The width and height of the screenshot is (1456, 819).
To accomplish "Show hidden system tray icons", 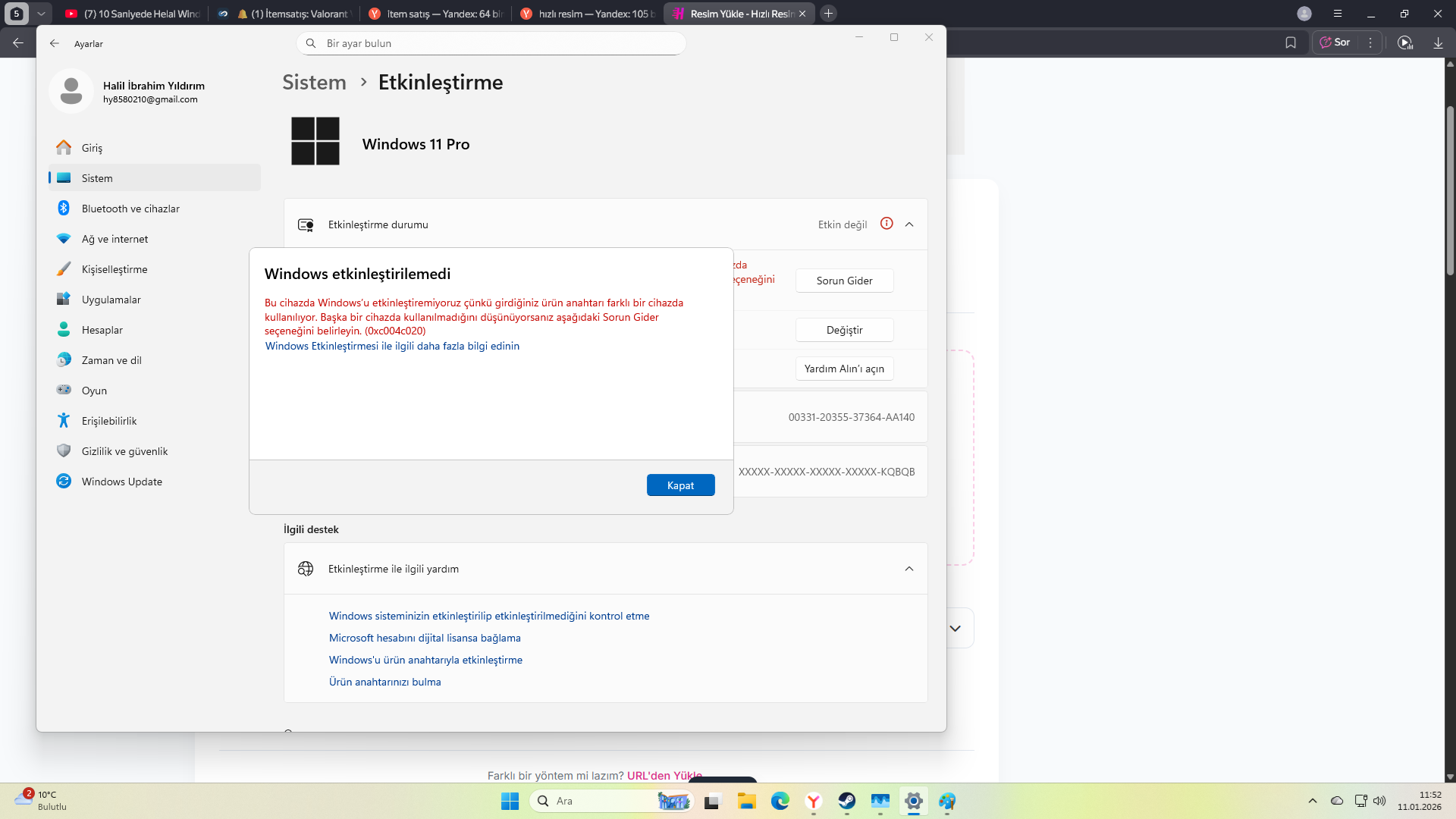I will pos(1312,801).
